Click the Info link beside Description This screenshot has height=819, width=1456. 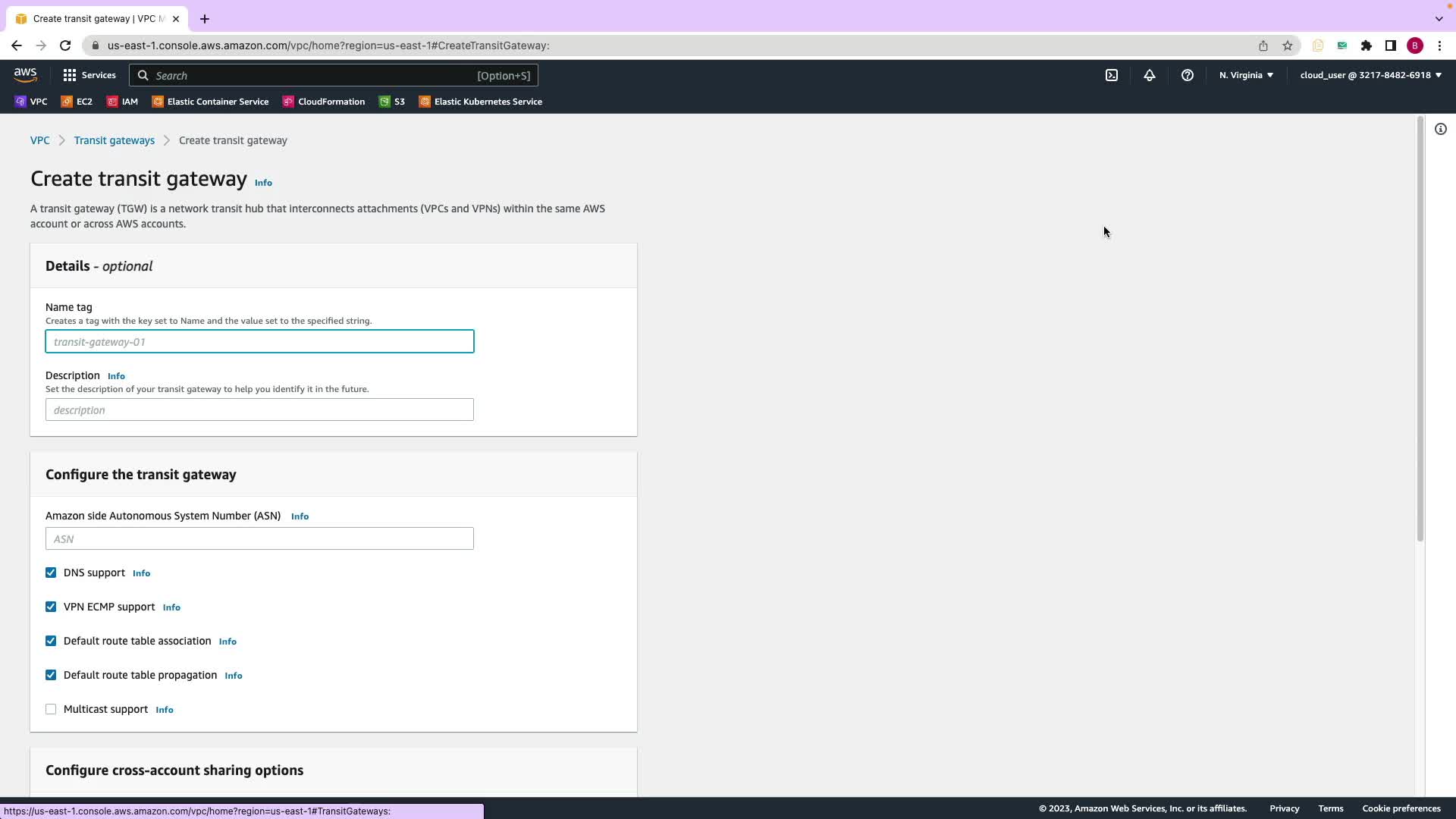(x=116, y=376)
